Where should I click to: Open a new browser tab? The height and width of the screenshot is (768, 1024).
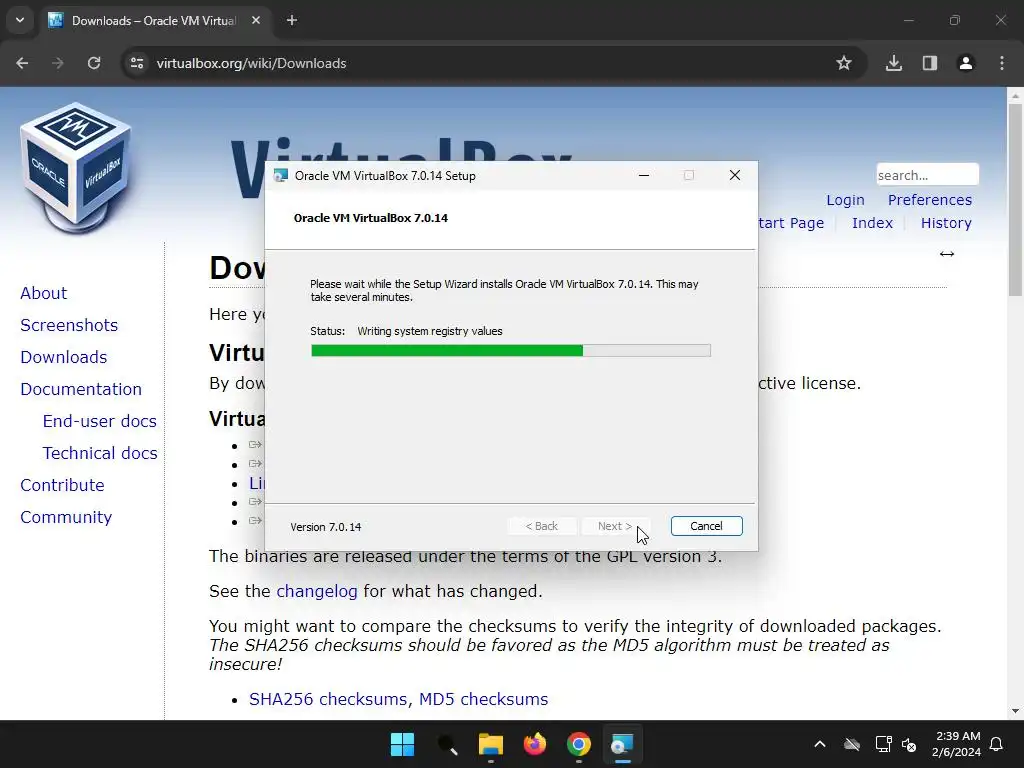coord(292,20)
